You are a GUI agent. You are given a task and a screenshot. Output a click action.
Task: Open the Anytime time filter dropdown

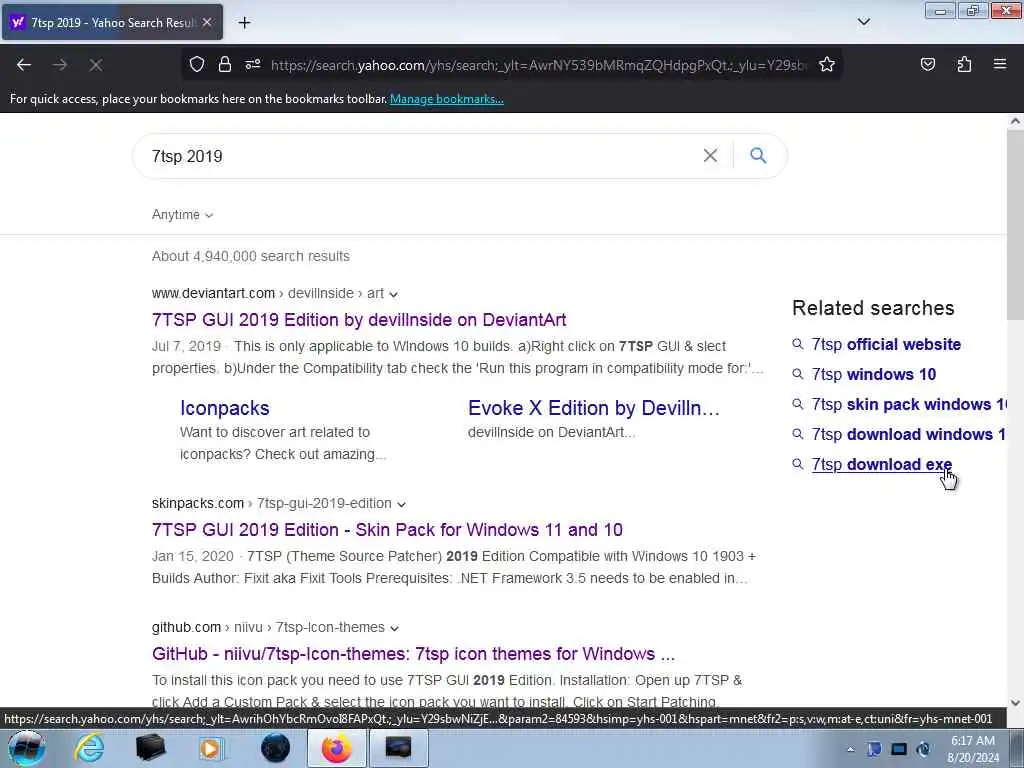coord(182,215)
